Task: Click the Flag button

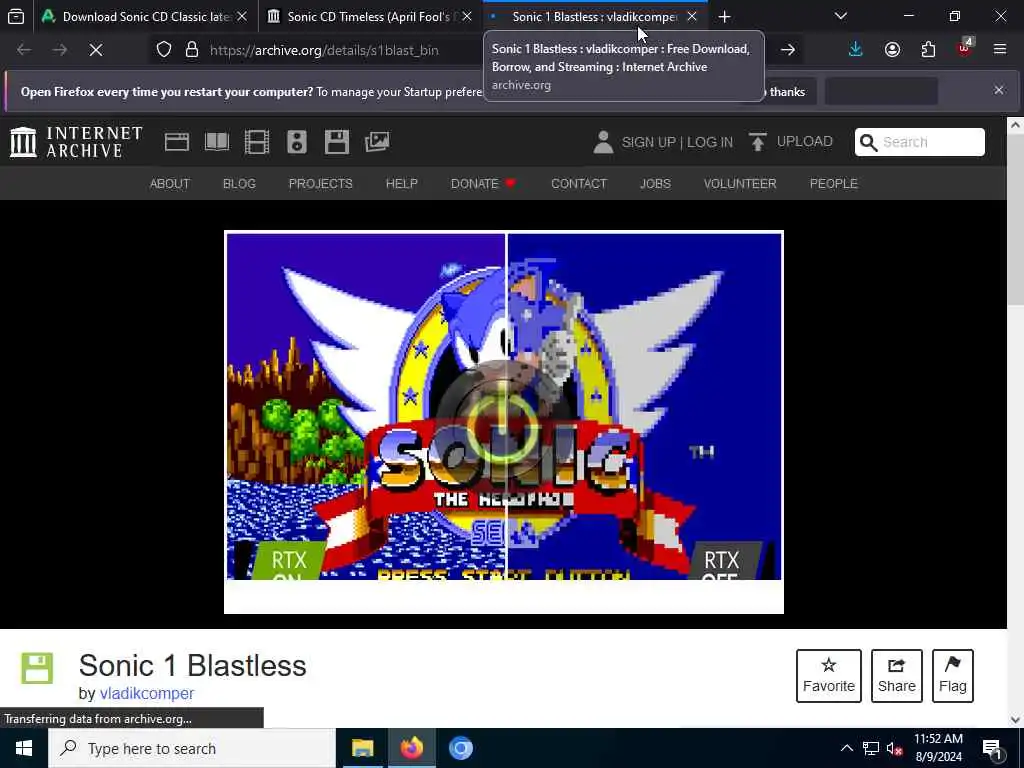Action: point(953,676)
